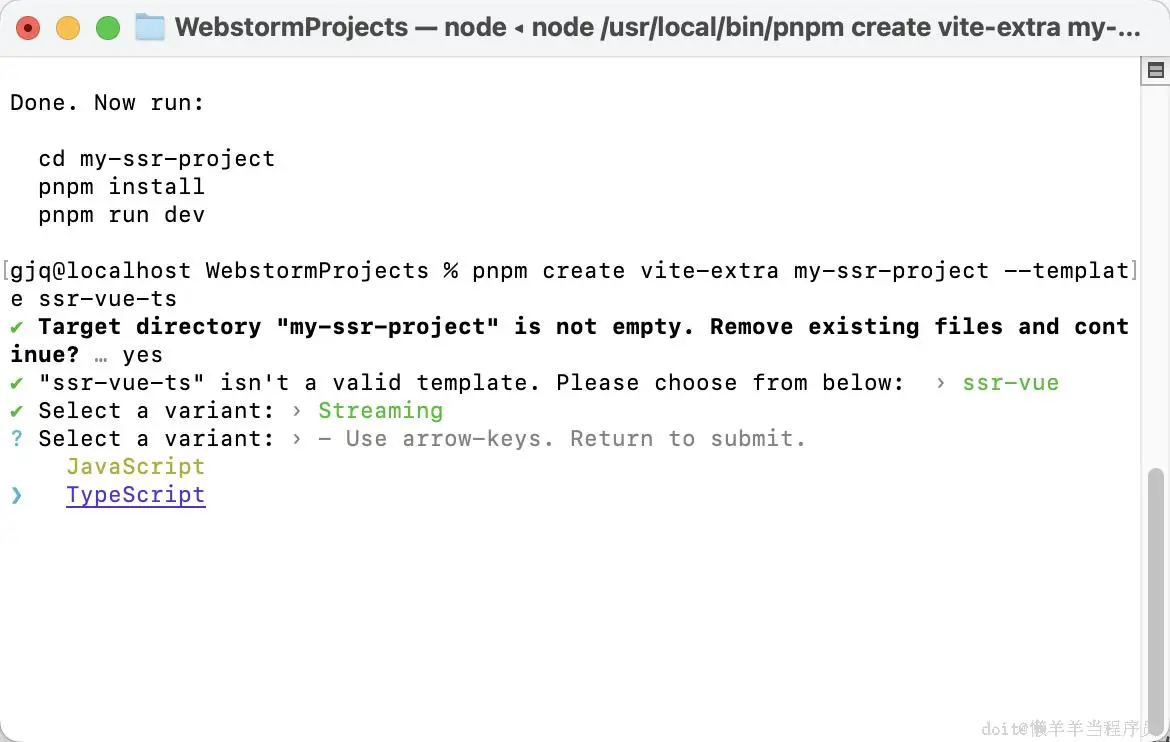
Task: Click the 'Done. Now run:' text
Action: tap(107, 103)
